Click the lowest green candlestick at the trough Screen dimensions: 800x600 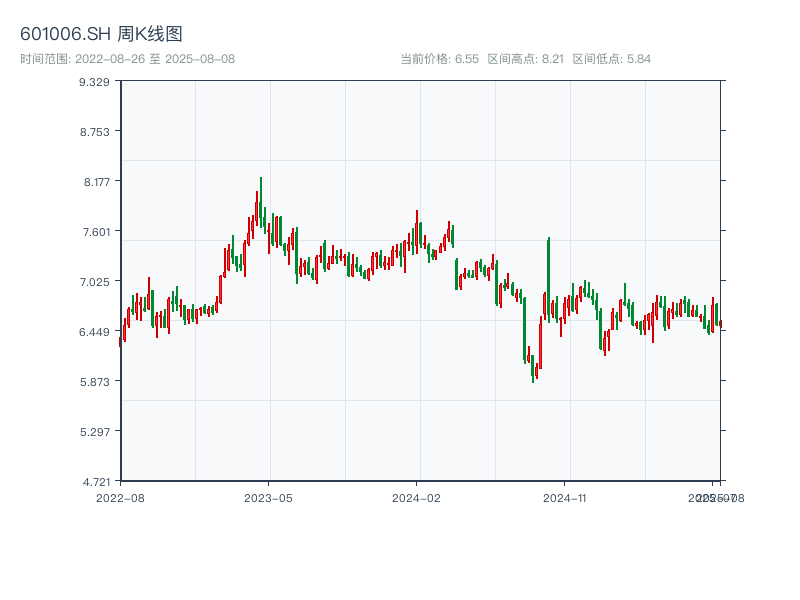533,368
